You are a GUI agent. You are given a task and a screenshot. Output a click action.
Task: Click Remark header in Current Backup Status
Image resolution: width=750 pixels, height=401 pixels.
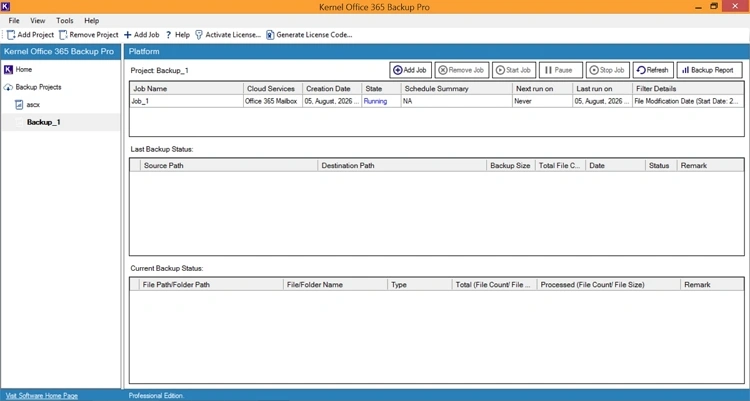tap(712, 285)
